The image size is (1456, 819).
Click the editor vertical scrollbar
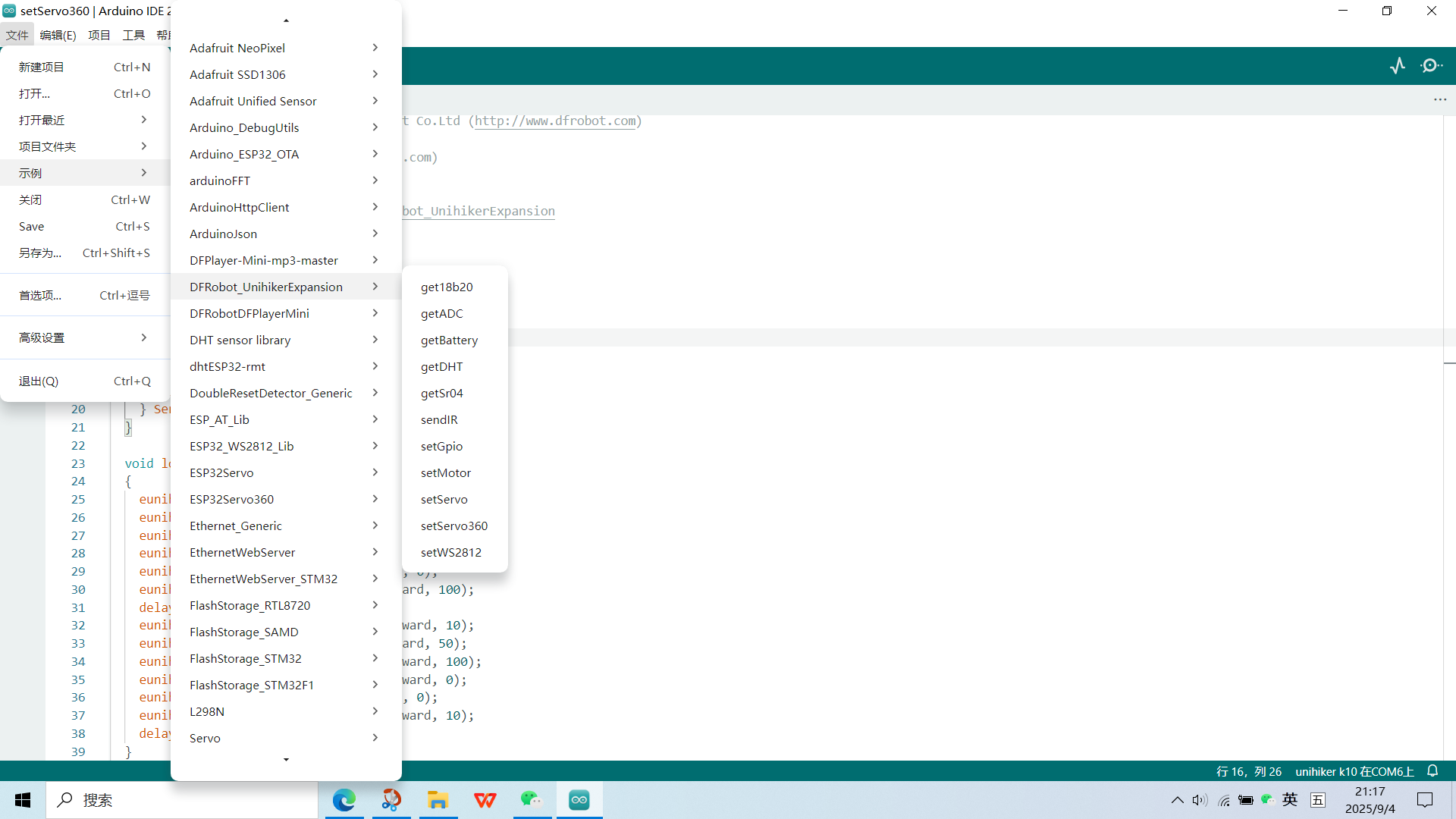pos(1449,438)
